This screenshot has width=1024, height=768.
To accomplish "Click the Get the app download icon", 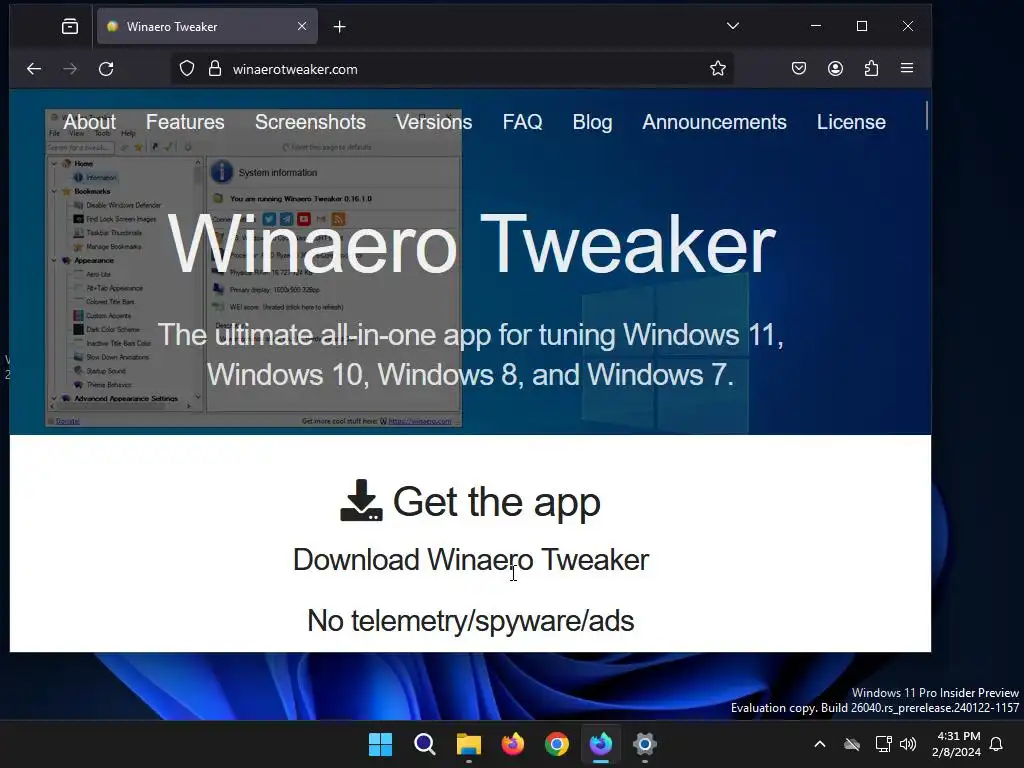I will click(x=361, y=501).
